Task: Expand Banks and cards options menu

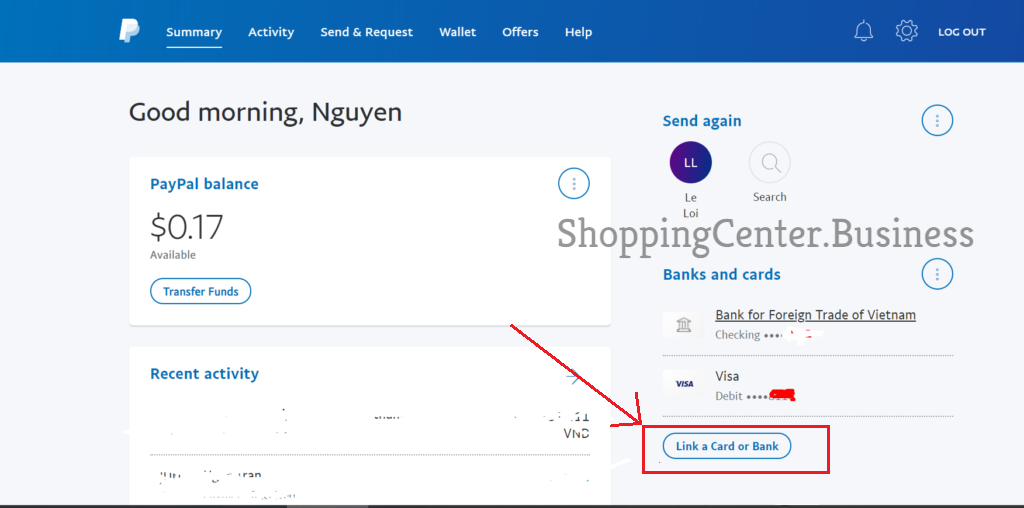Action: 936,274
